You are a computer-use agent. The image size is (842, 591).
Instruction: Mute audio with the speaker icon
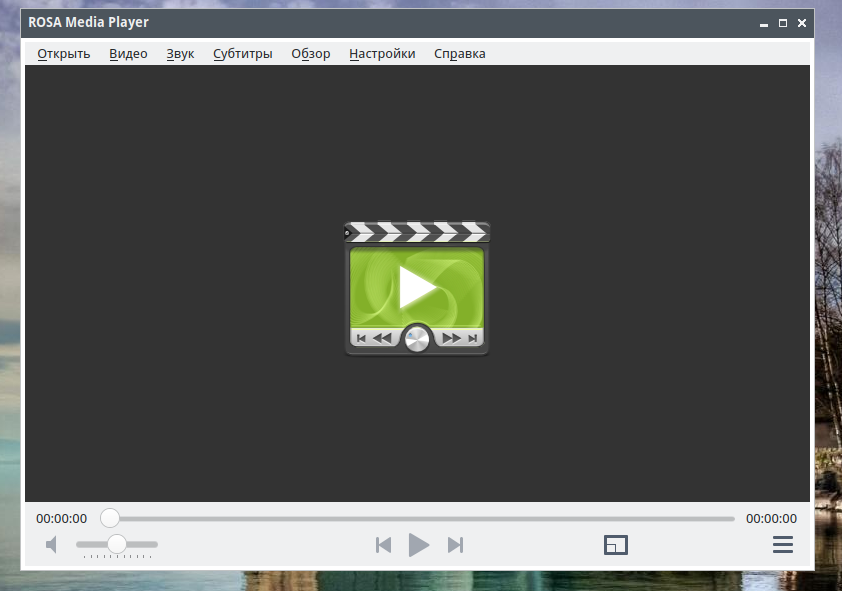point(52,545)
